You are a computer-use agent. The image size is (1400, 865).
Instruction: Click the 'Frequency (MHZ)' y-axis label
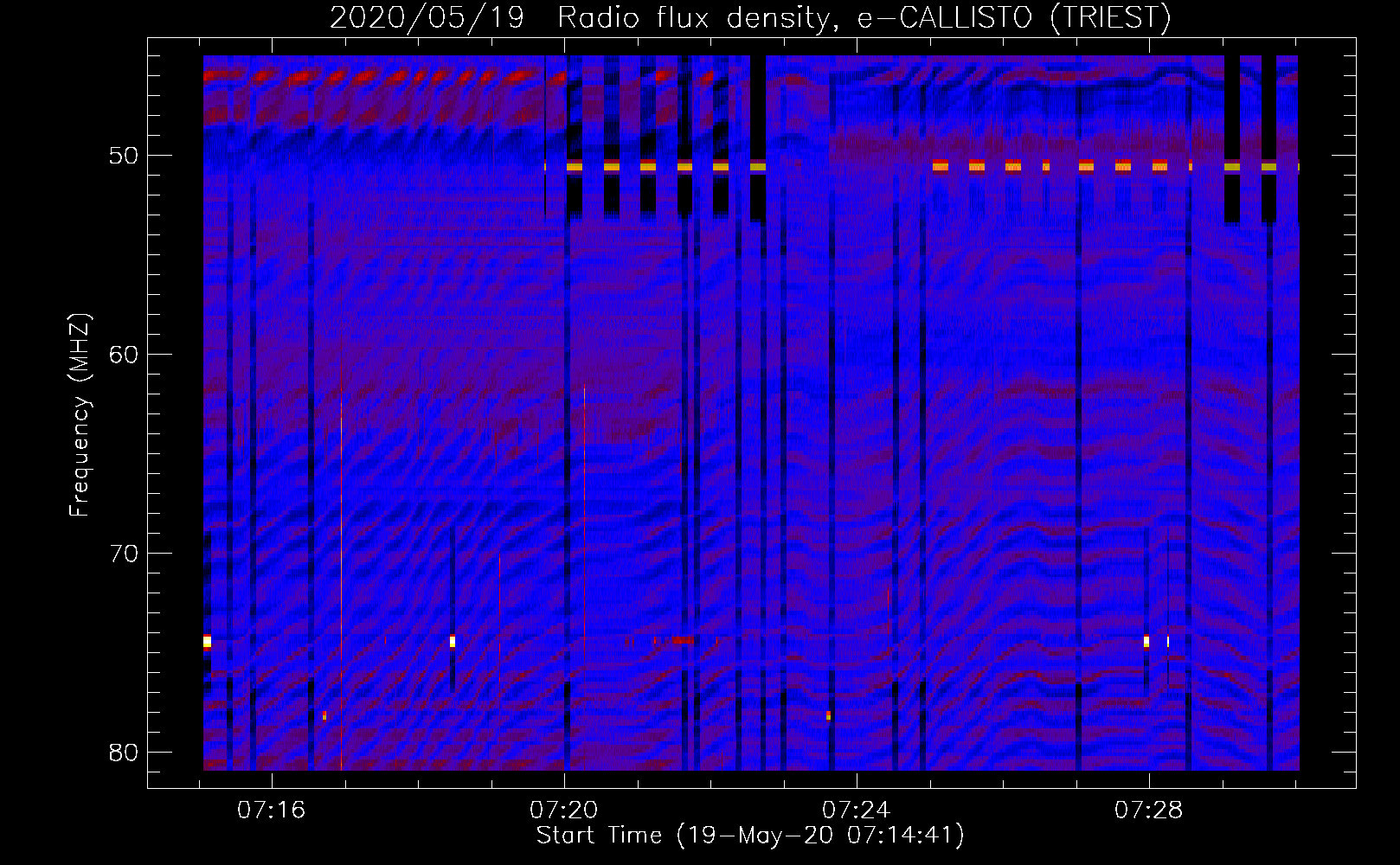click(80, 415)
